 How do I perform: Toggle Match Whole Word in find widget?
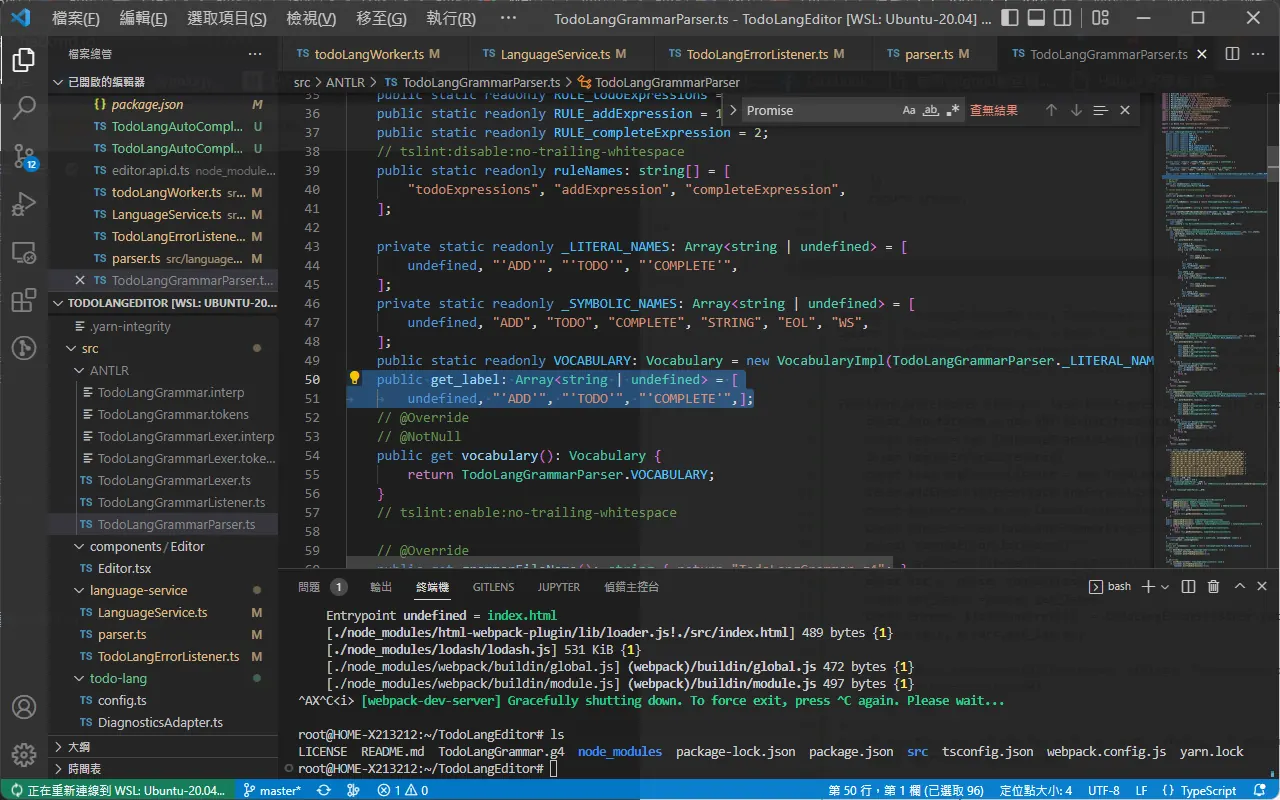click(x=931, y=110)
